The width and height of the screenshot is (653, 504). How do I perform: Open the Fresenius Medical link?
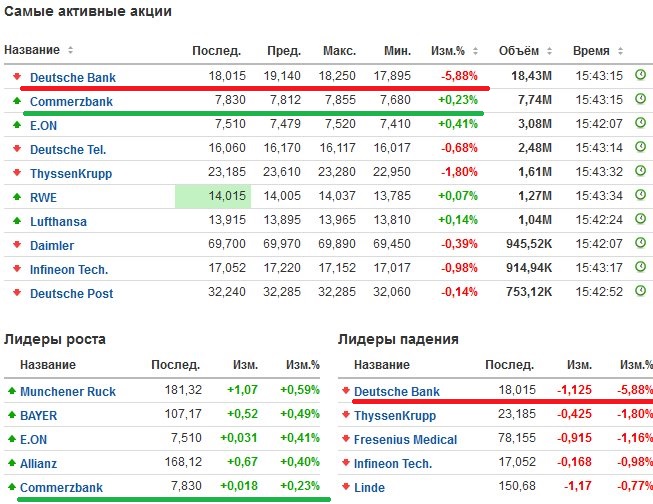(406, 439)
